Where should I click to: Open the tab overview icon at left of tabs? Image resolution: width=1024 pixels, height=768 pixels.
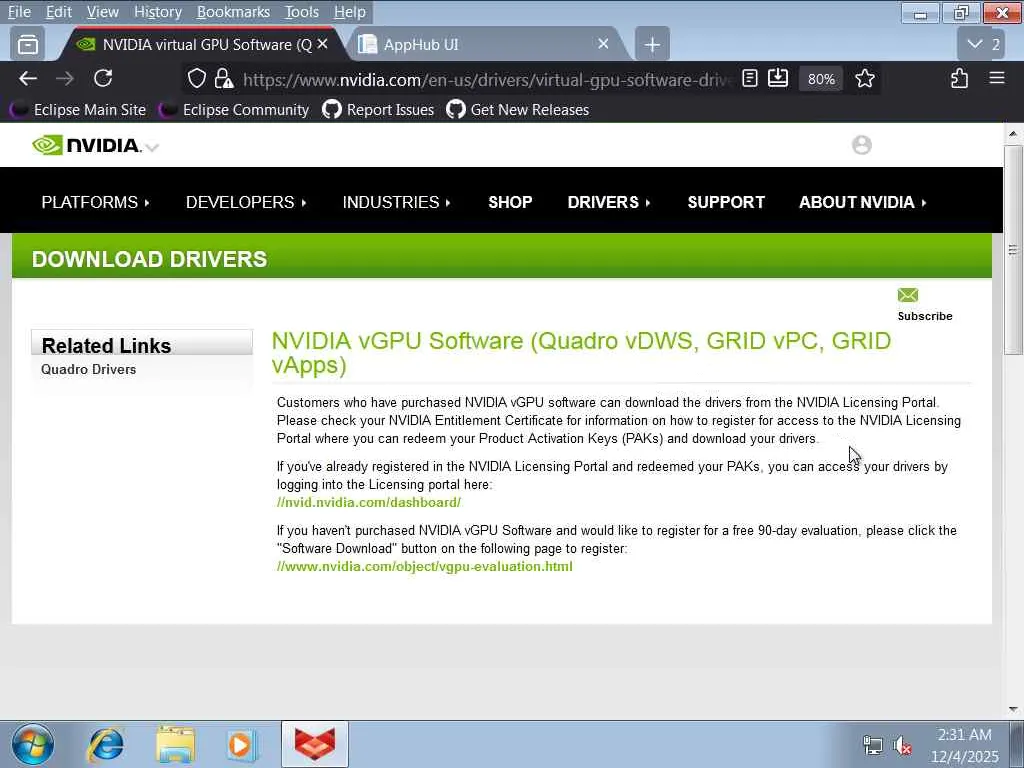tap(27, 44)
